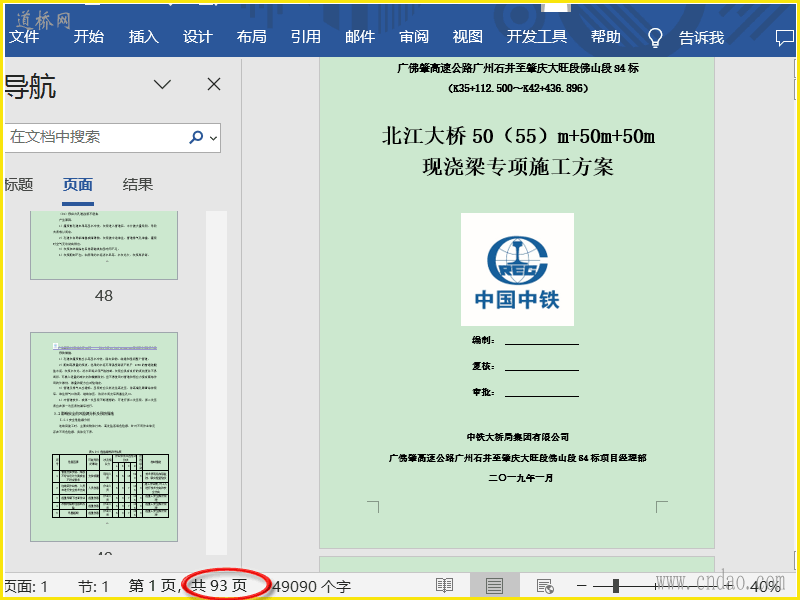Open the 设计 ribbon tab
Viewport: 800px width, 600px height.
click(197, 37)
